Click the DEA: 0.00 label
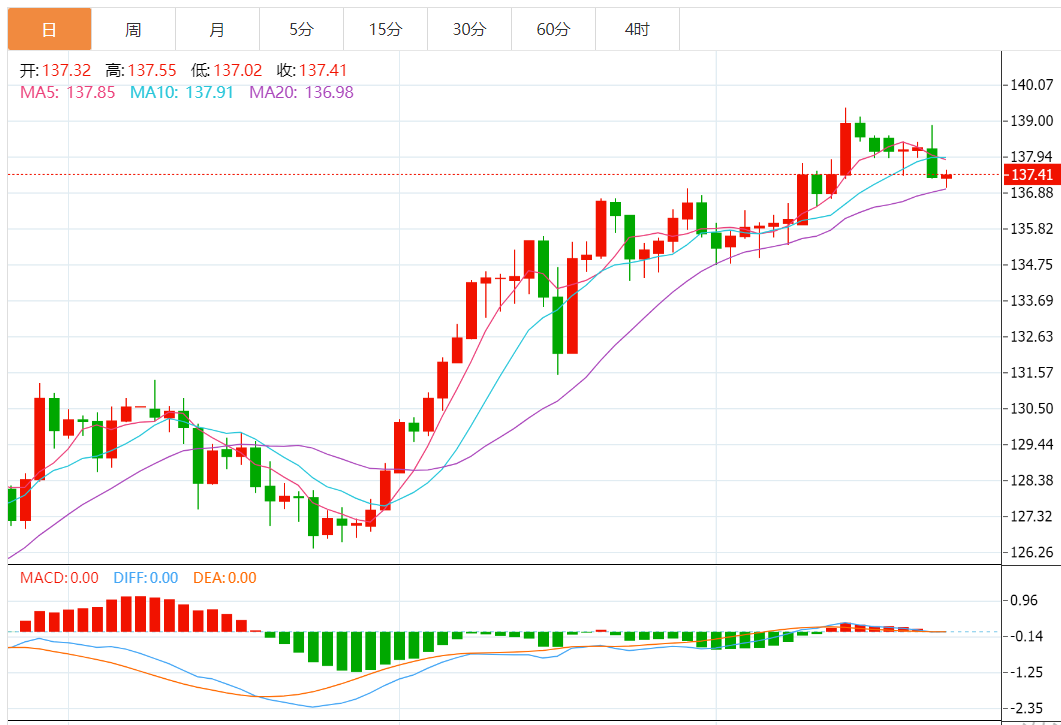Image resolution: width=1061 pixels, height=725 pixels. (225, 578)
